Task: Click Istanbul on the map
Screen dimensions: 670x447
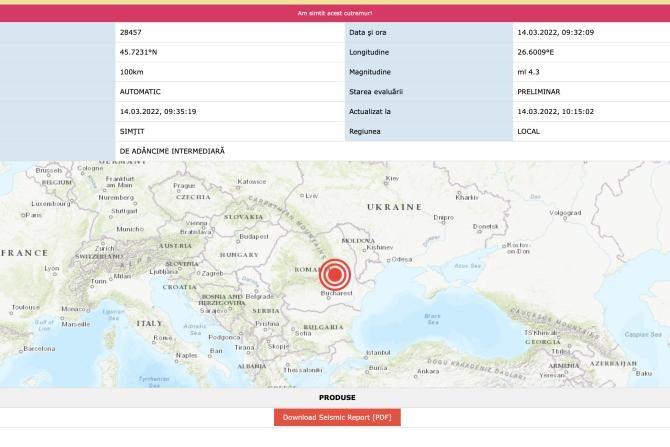Action: (x=378, y=353)
